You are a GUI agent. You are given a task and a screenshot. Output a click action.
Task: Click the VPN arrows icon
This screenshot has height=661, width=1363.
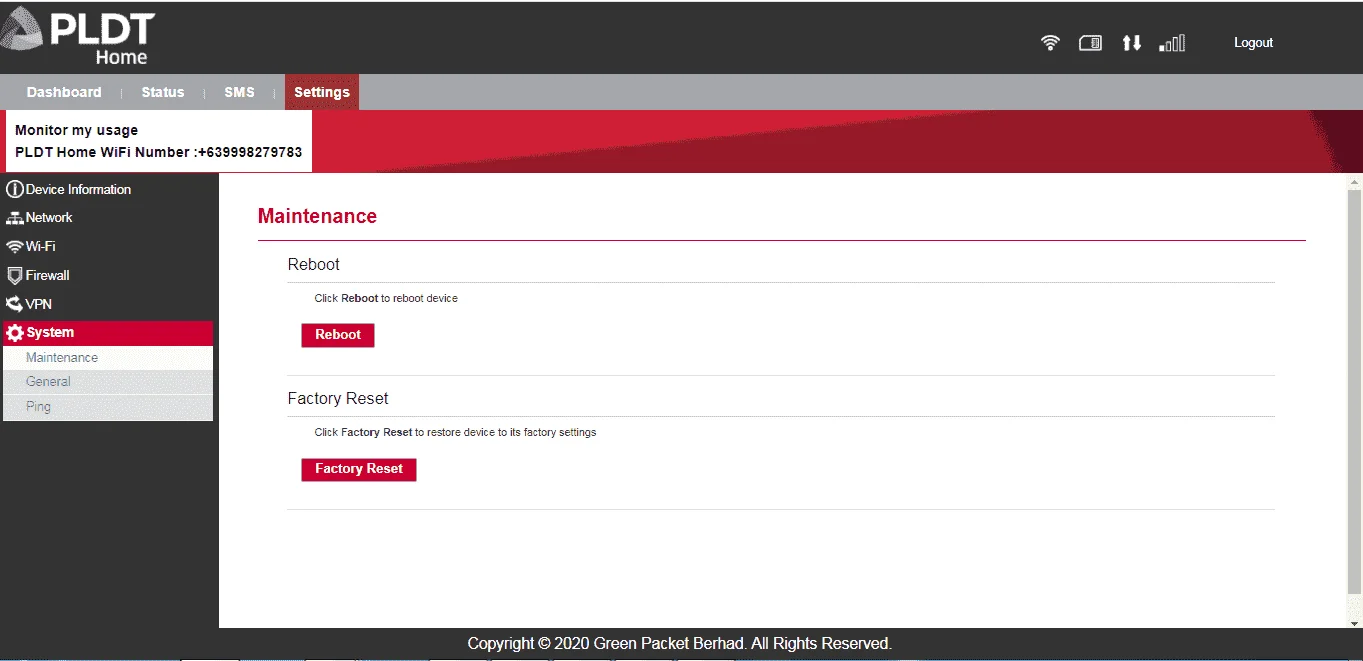coord(14,304)
